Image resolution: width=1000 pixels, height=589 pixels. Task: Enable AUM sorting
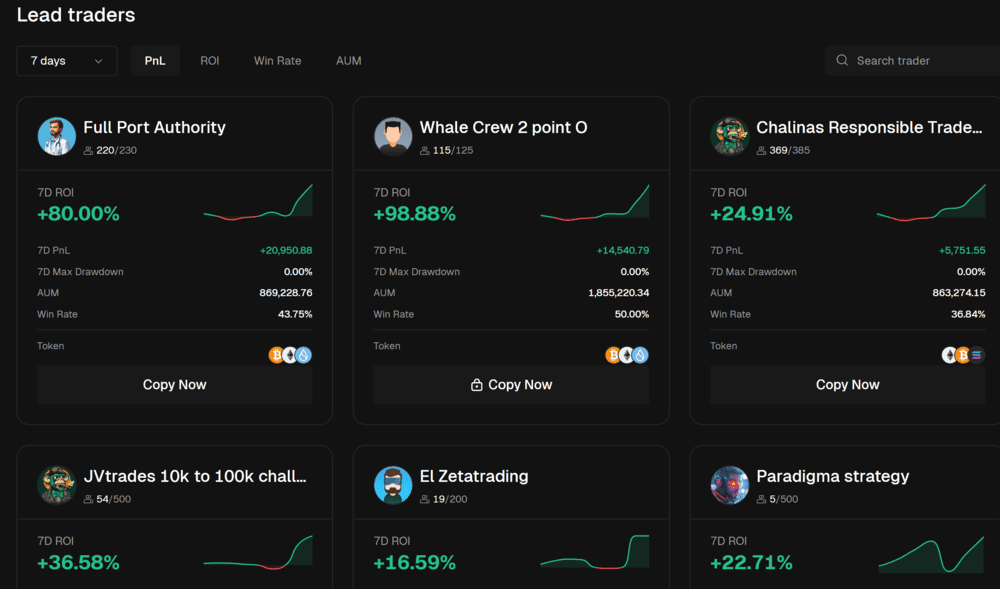click(x=348, y=60)
